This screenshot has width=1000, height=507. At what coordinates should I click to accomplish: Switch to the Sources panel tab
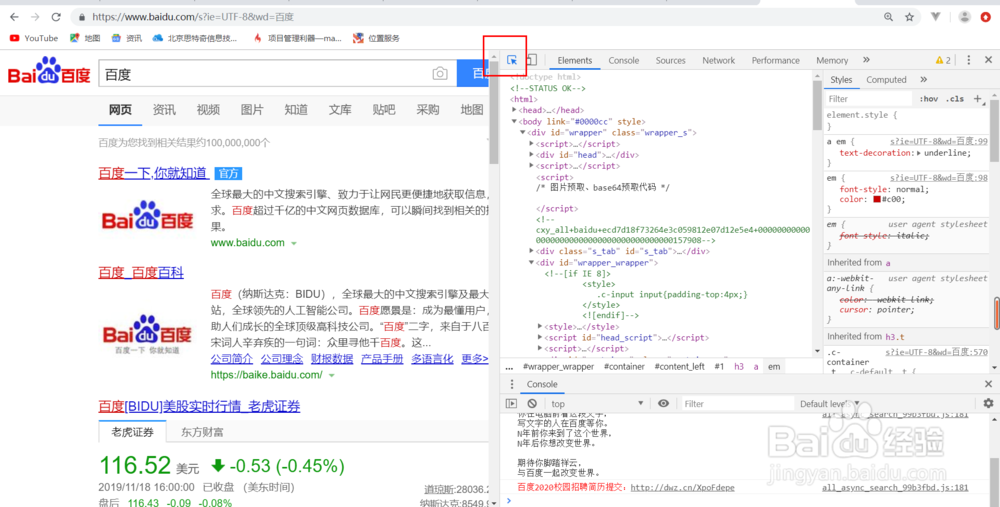670,60
